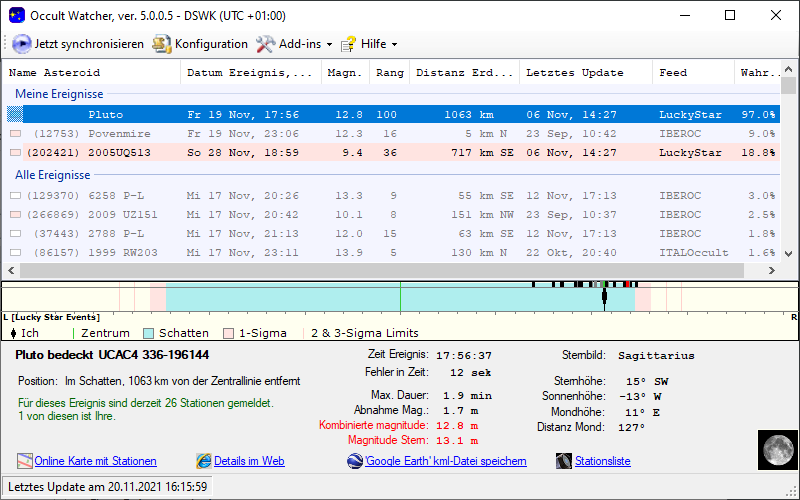Sort list by Name Asteroid column

click(x=54, y=73)
